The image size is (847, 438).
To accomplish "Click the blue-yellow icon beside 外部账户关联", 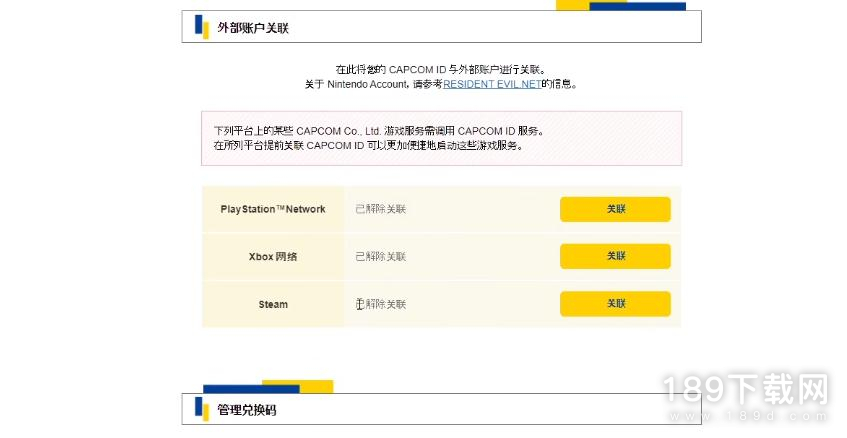I will (x=201, y=27).
